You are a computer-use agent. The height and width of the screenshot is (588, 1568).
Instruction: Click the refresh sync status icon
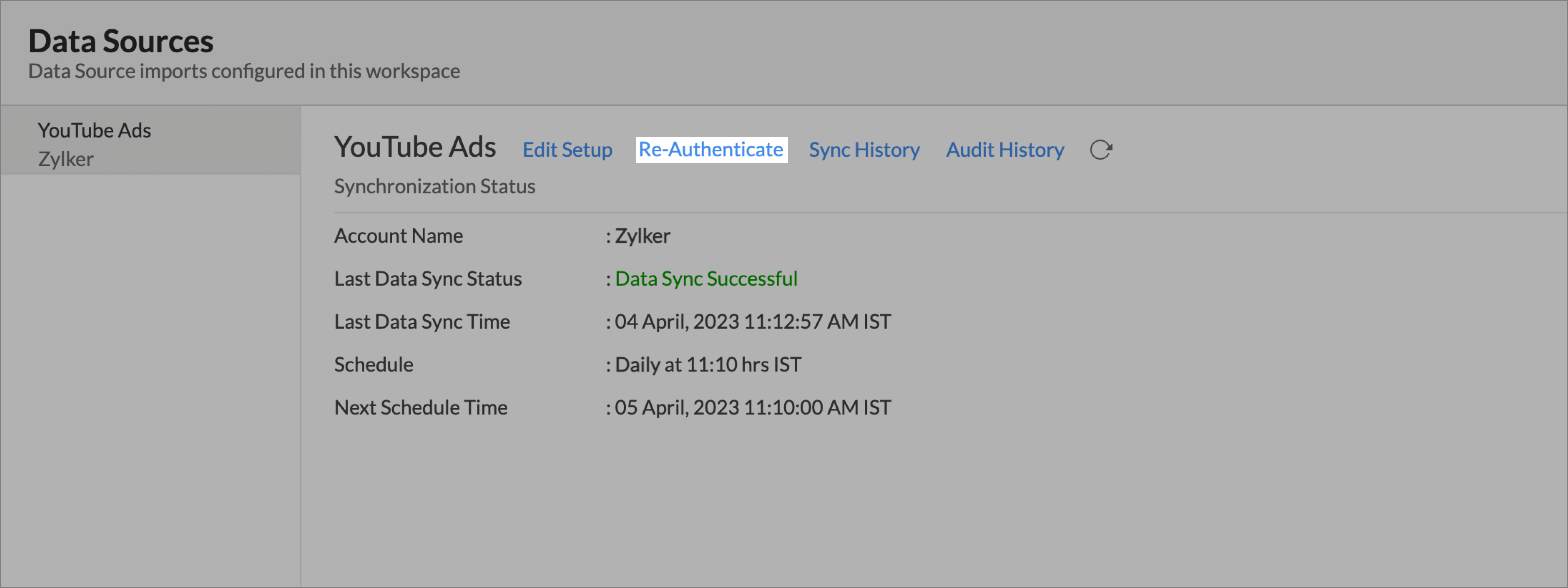pyautogui.click(x=1101, y=150)
